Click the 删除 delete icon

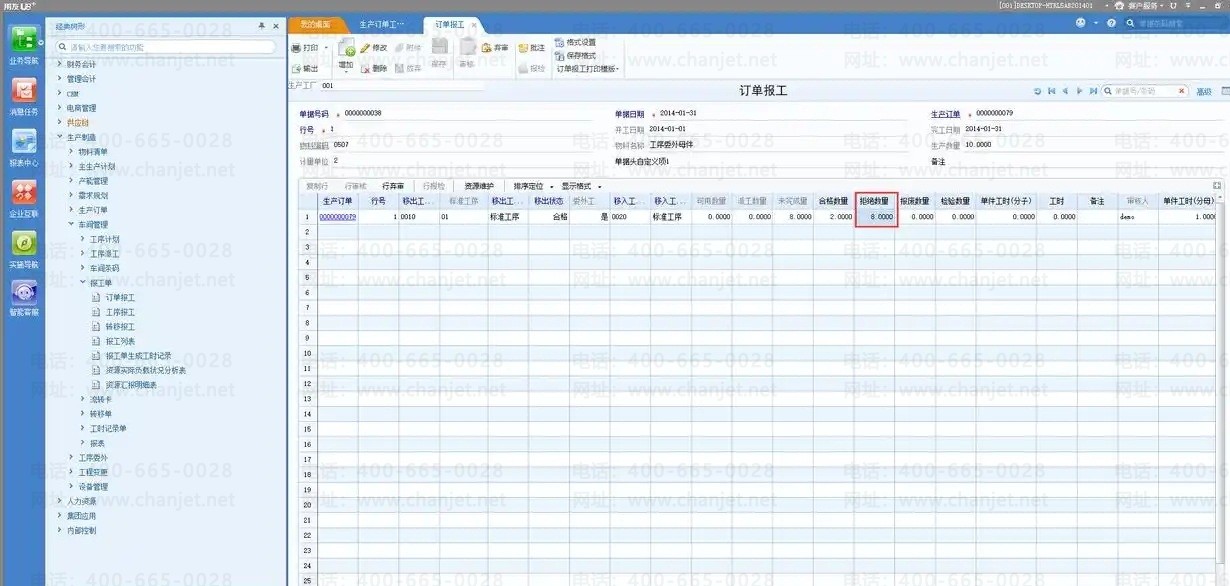(x=366, y=69)
